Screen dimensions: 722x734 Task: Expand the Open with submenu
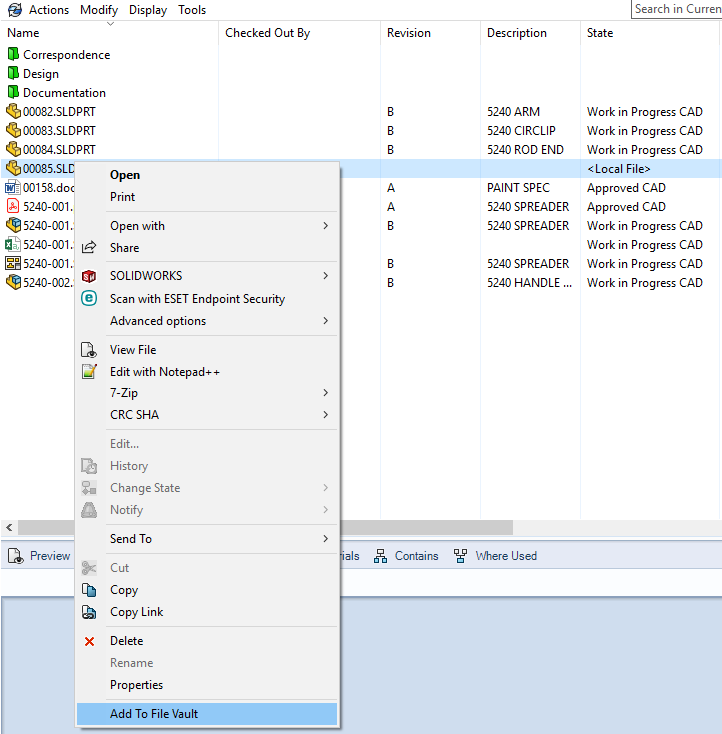click(x=325, y=226)
